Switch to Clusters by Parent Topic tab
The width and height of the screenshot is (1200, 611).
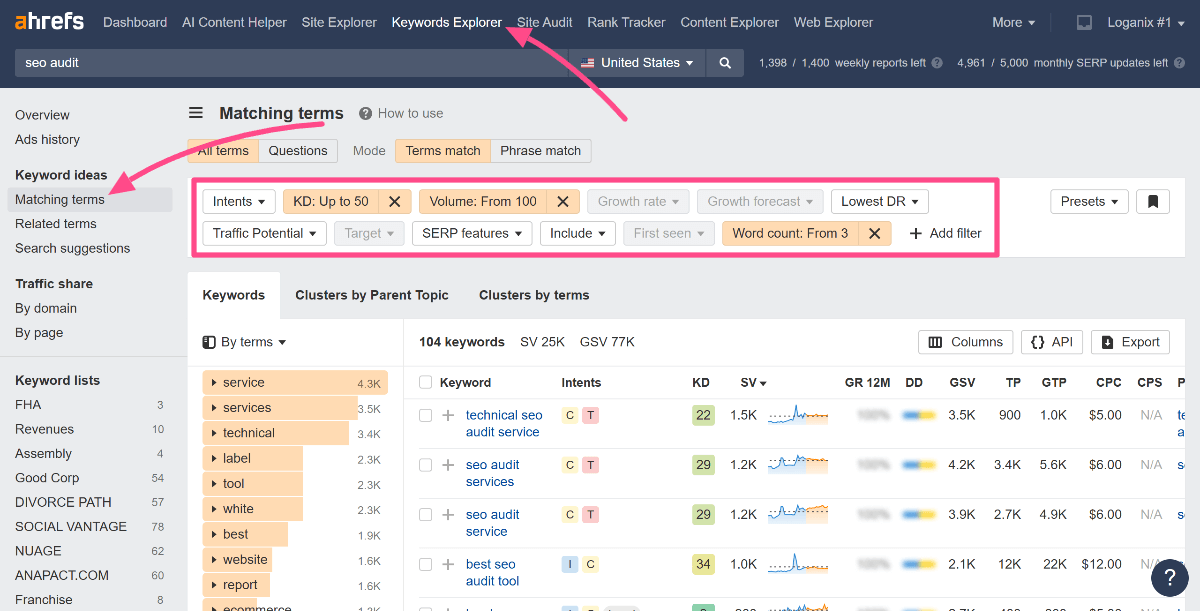[x=372, y=295]
